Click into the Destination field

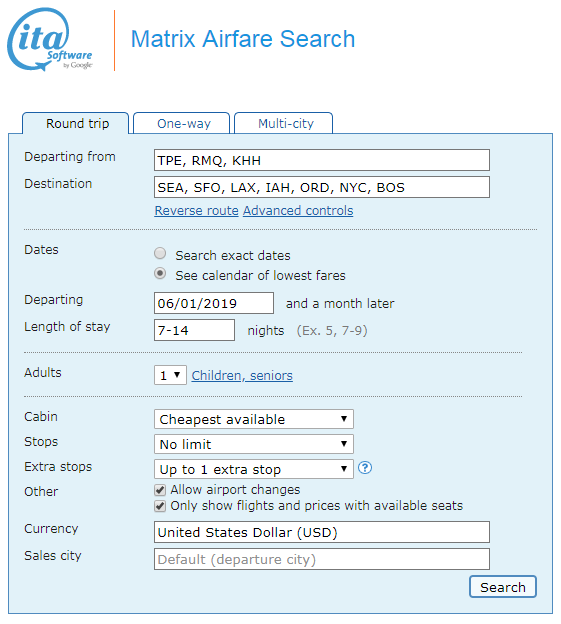click(x=322, y=187)
